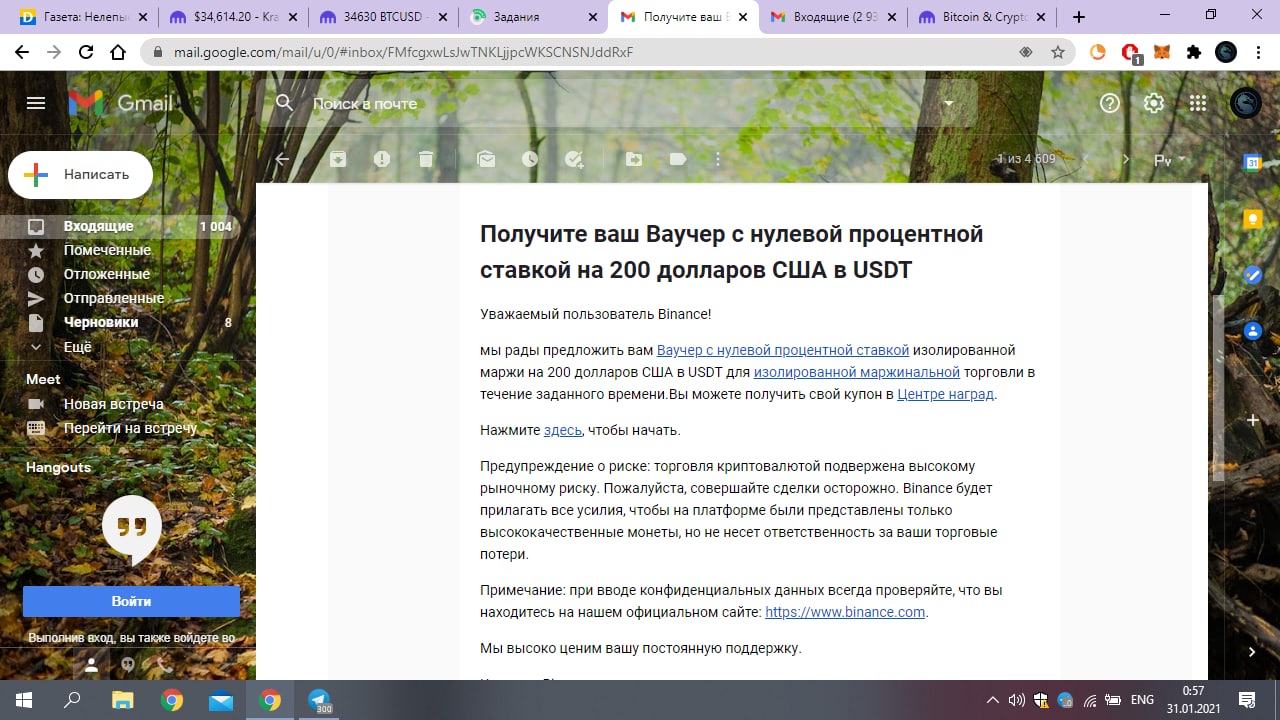Open the Gmail support help icon

click(x=1109, y=103)
